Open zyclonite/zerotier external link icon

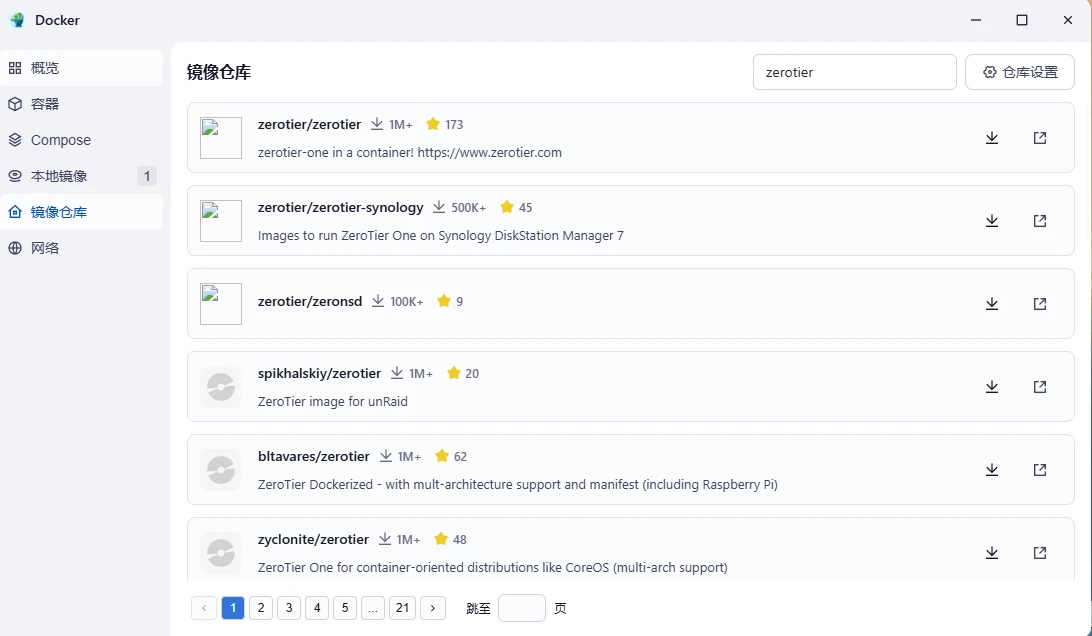coord(1040,553)
